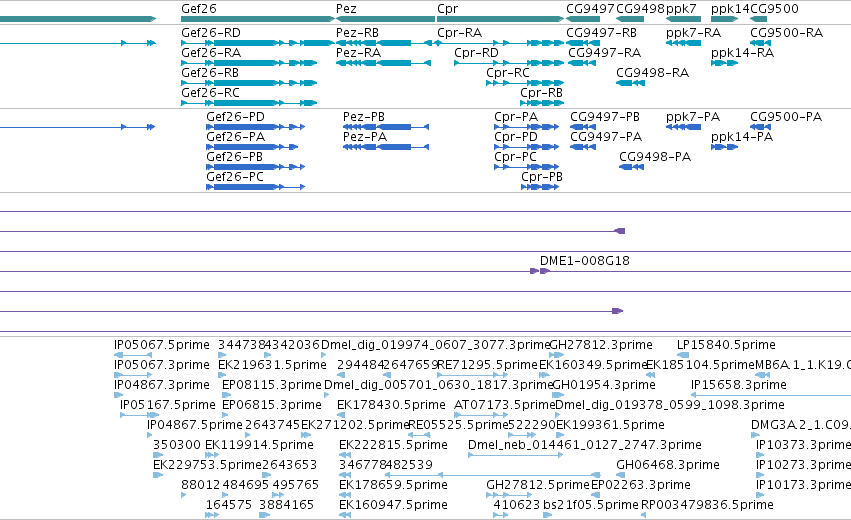Click the Cpr gene label

448,9
